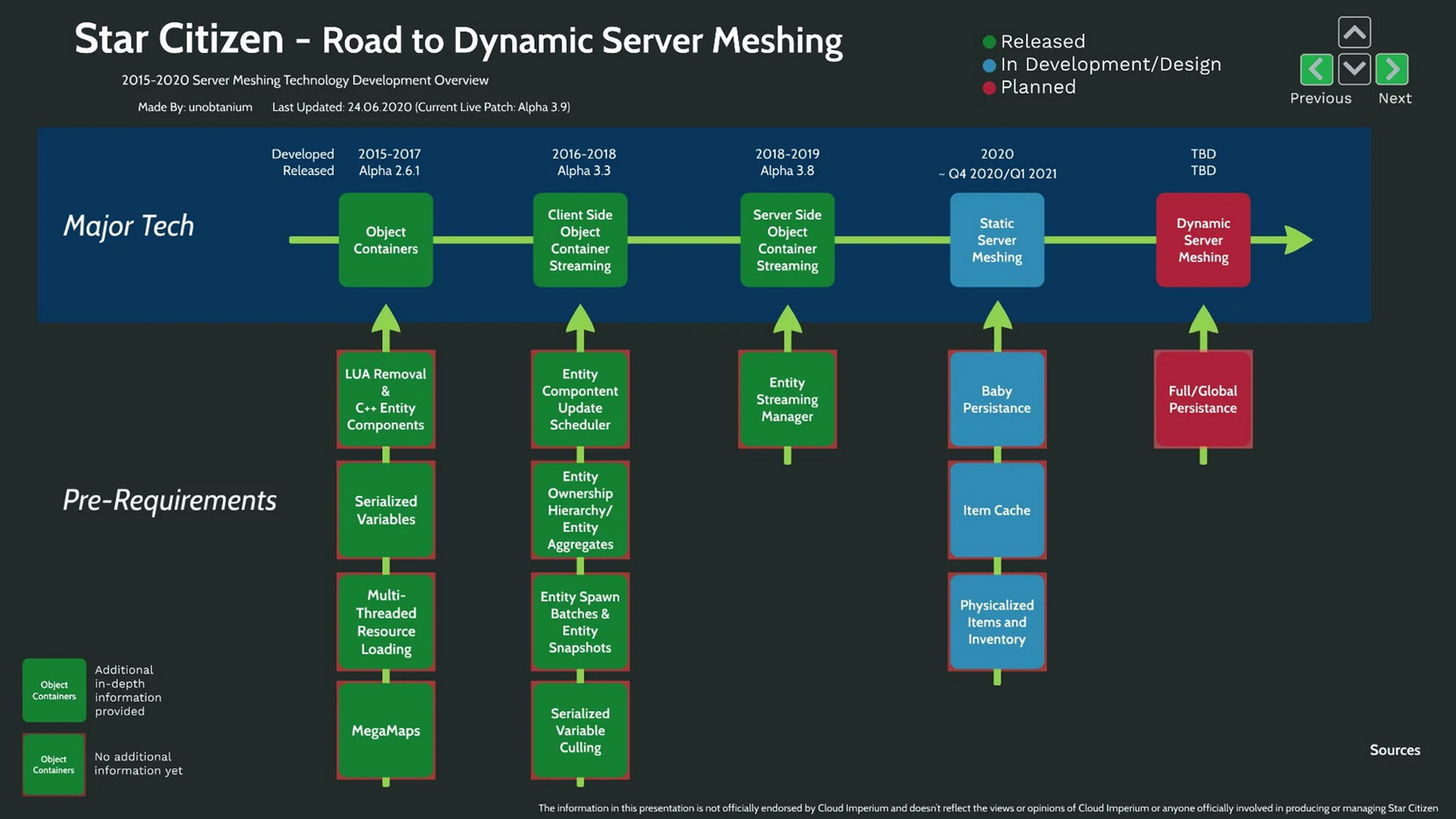Open the Sources link
The height and width of the screenshot is (819, 1456).
coord(1394,750)
